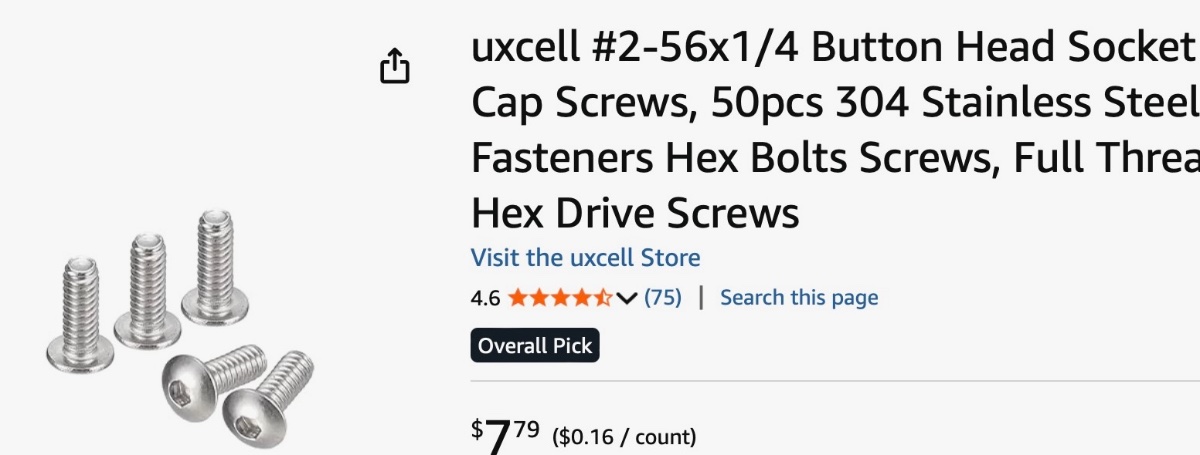Click the title line reading Hex Drive Screws
The height and width of the screenshot is (455, 1200).
[635, 213]
